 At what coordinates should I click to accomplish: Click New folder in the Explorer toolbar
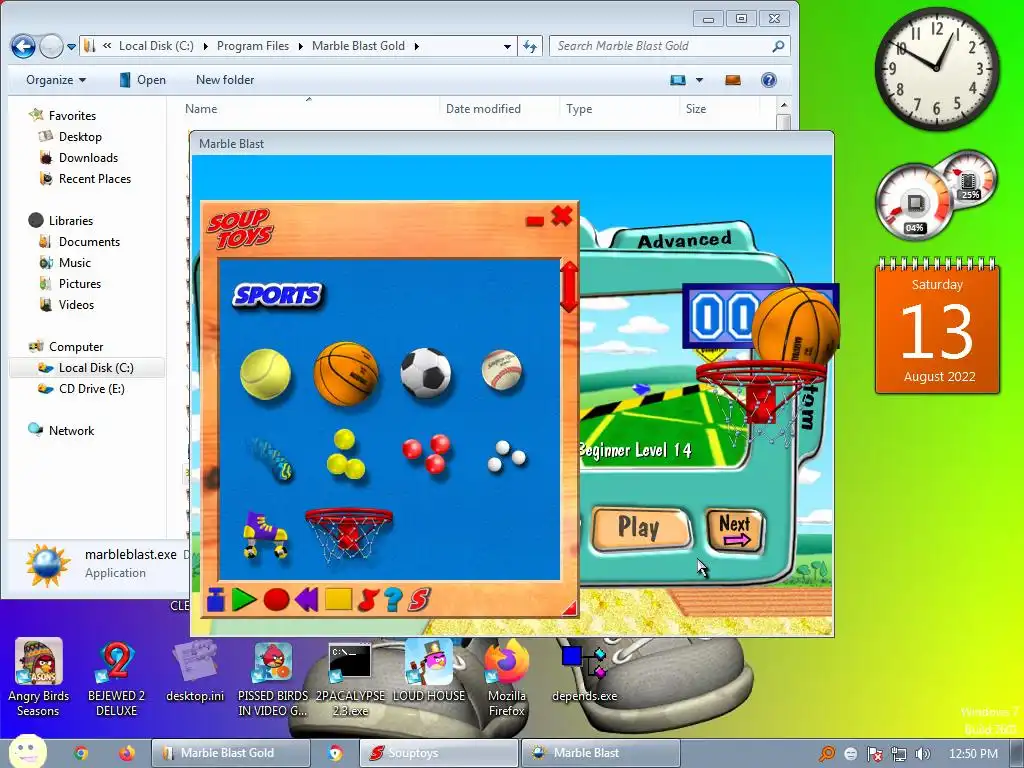pyautogui.click(x=225, y=80)
